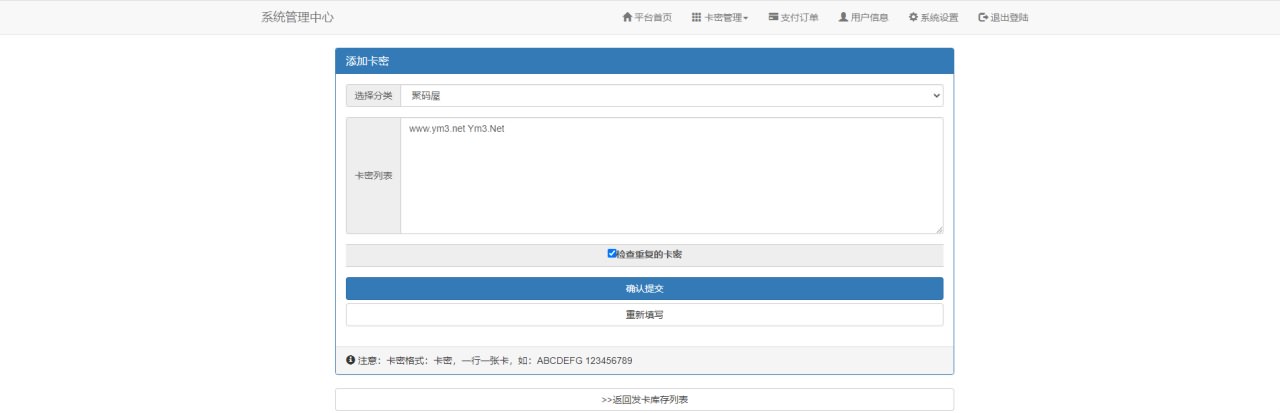The width and height of the screenshot is (1280, 413).
Task: Open the 系统设置 menu item
Action: pos(933,17)
